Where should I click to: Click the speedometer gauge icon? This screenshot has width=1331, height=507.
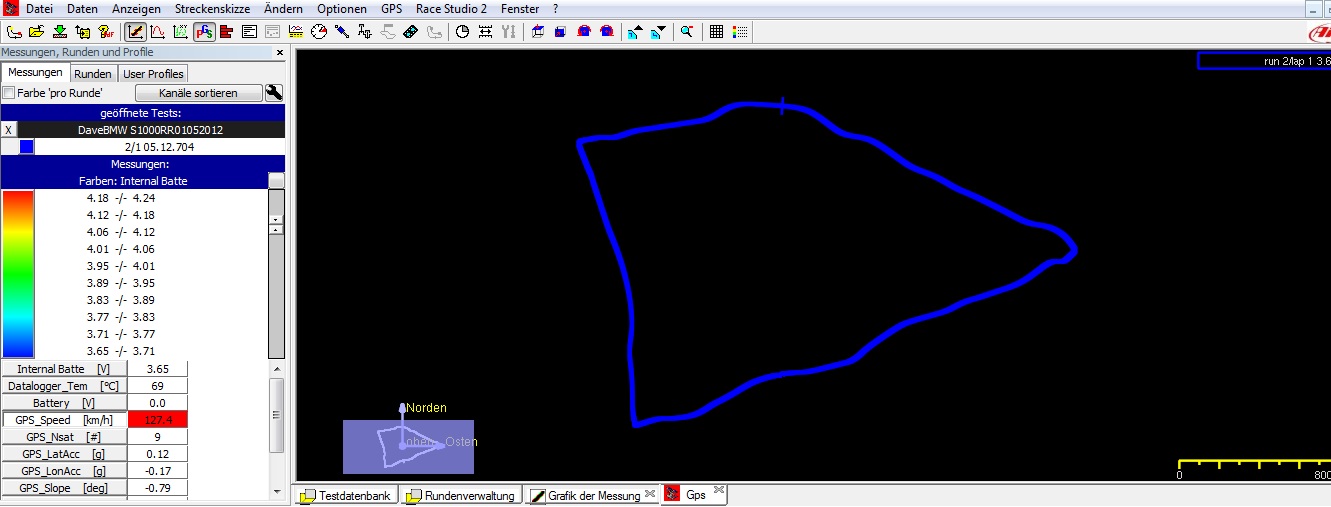click(x=319, y=31)
